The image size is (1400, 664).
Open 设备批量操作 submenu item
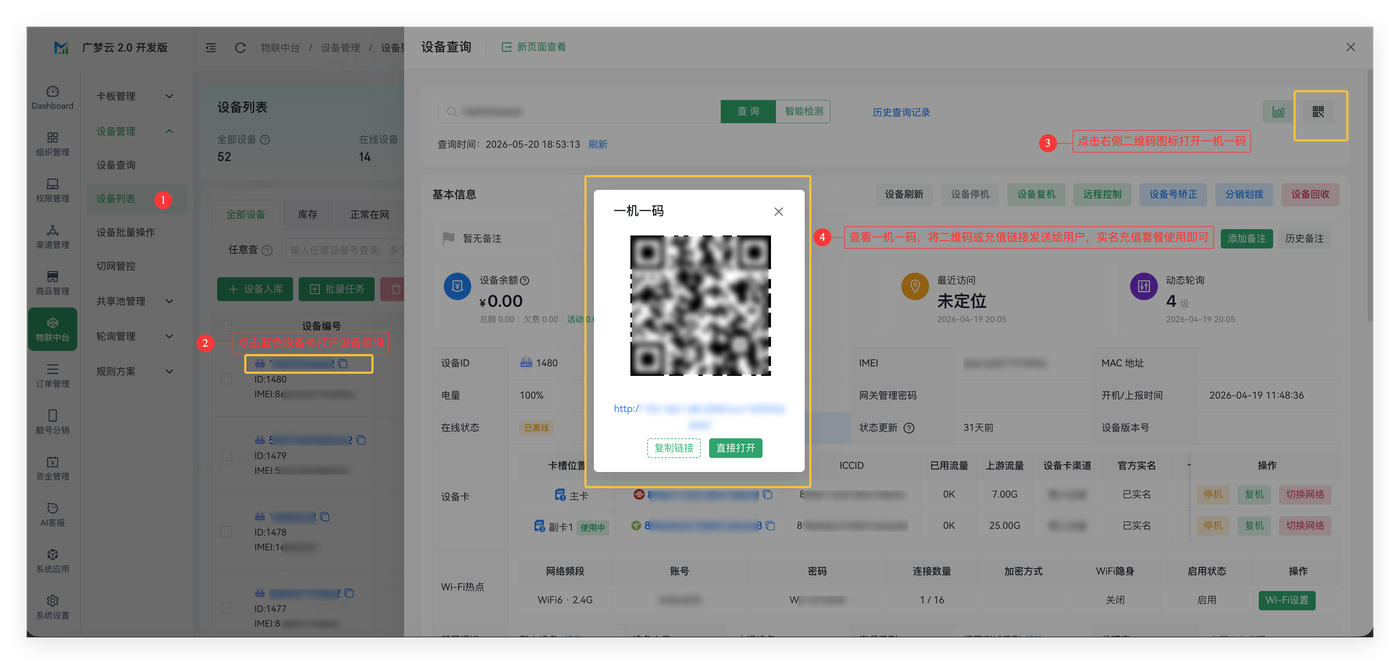click(125, 233)
